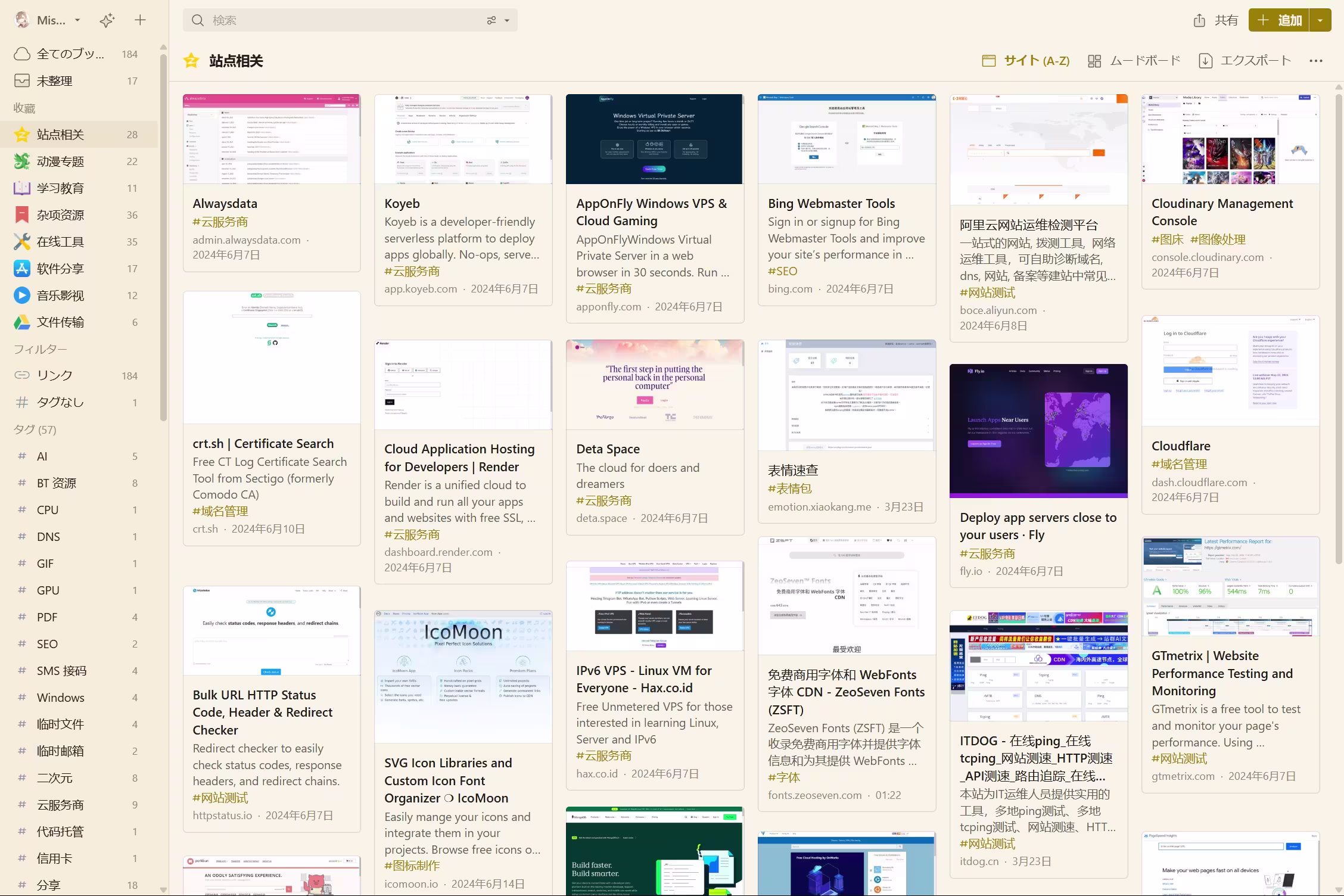This screenshot has height=896, width=1344.
Task: Click the sparkle icon beside the profile
Action: click(x=107, y=20)
